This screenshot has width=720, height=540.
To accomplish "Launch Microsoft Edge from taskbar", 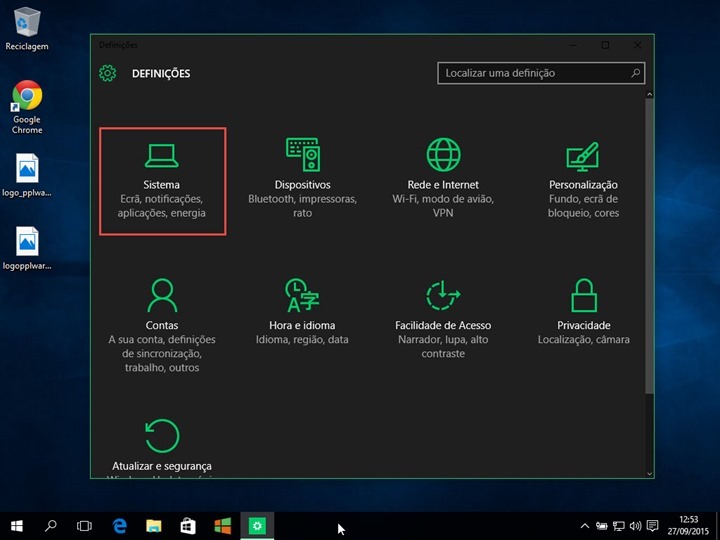I will (x=120, y=525).
